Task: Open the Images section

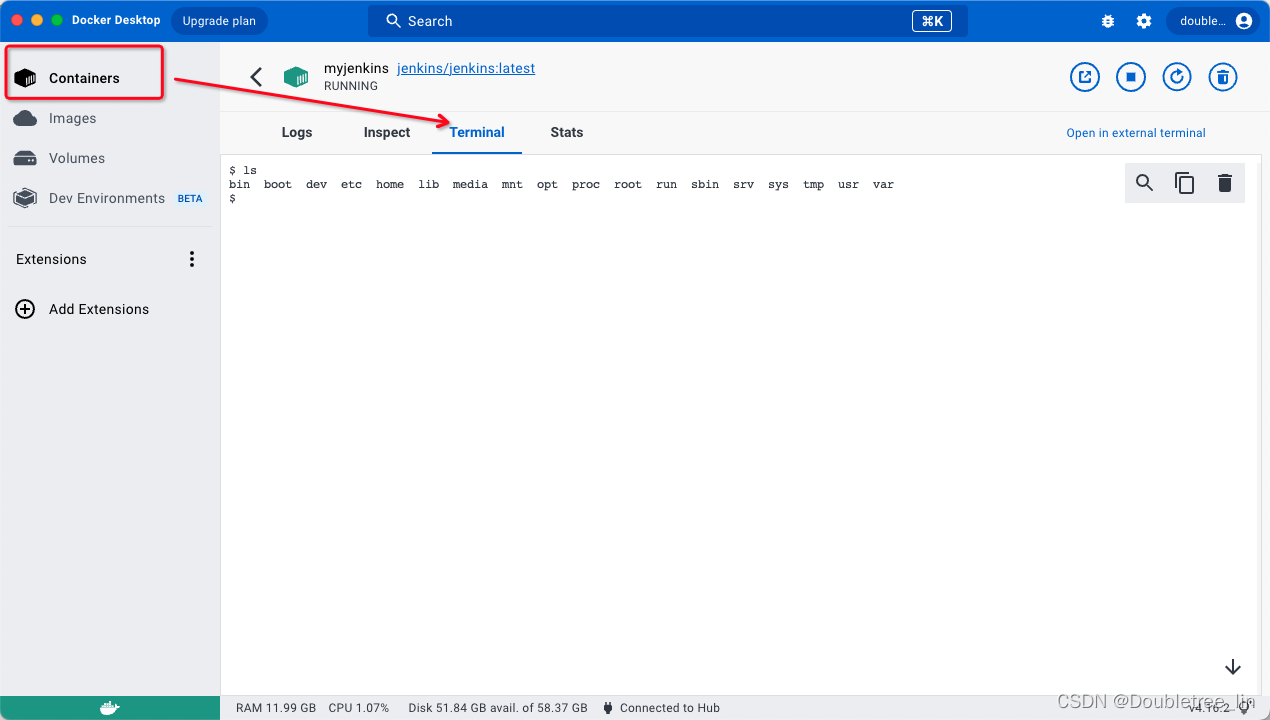Action: click(72, 118)
